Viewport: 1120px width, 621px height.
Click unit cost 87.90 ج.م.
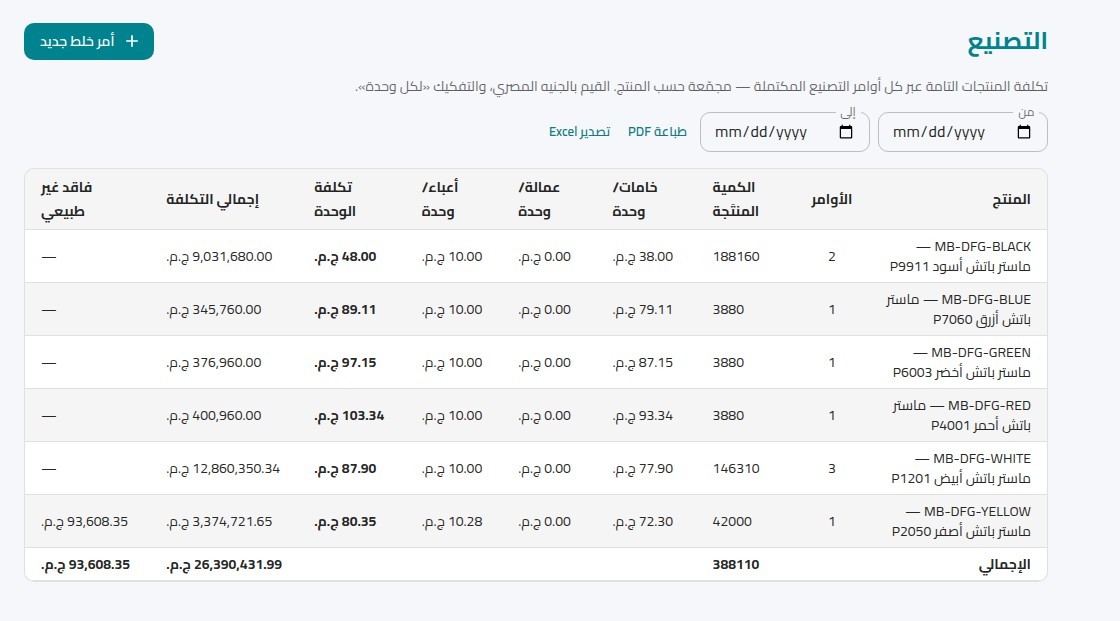tap(345, 469)
